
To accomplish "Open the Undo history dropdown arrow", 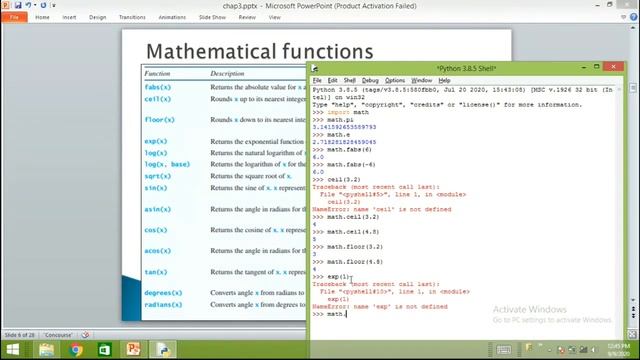I will coord(35,5).
